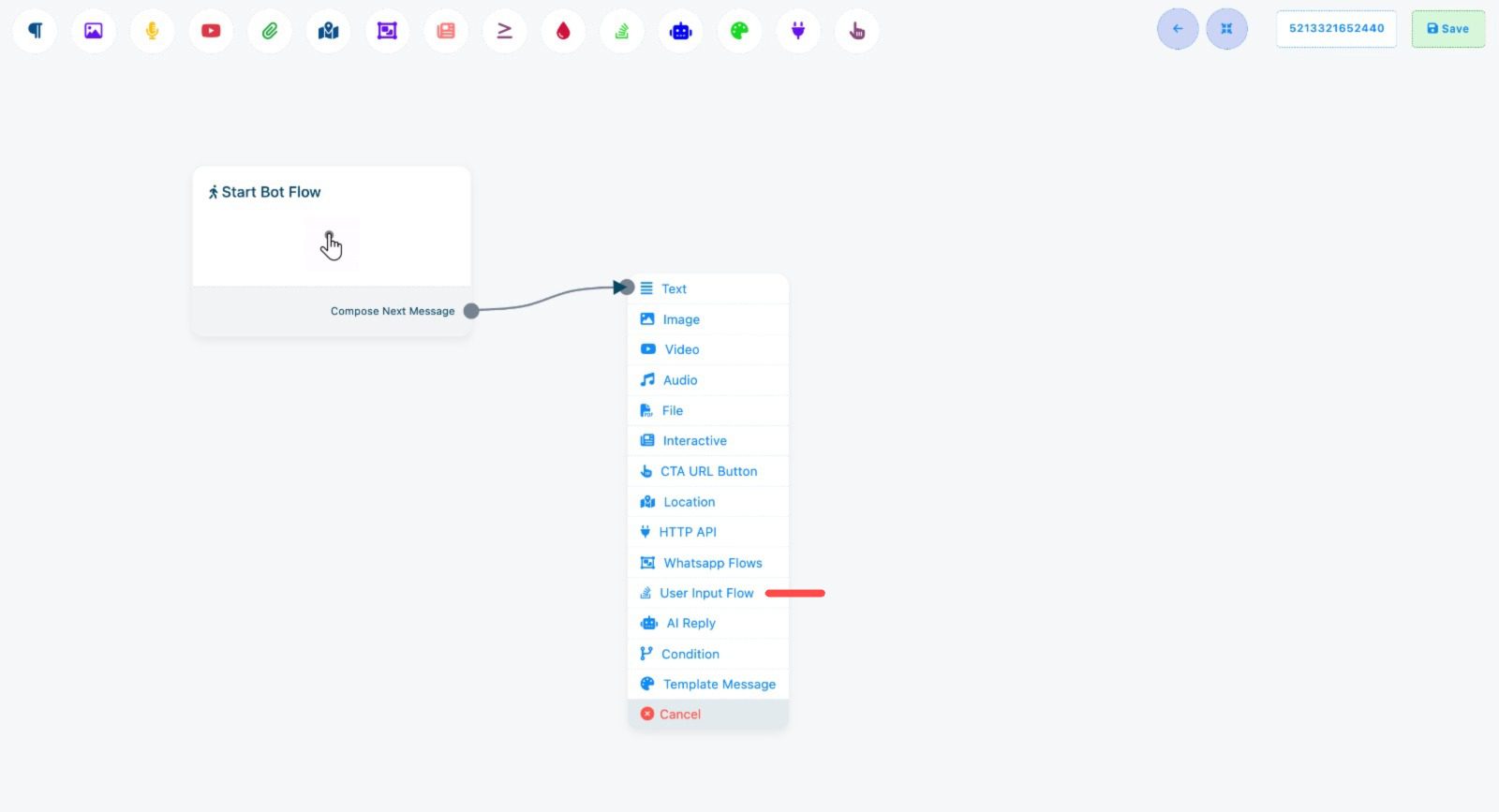The width and height of the screenshot is (1499, 812).
Task: Click the back arrow button
Action: (x=1178, y=29)
